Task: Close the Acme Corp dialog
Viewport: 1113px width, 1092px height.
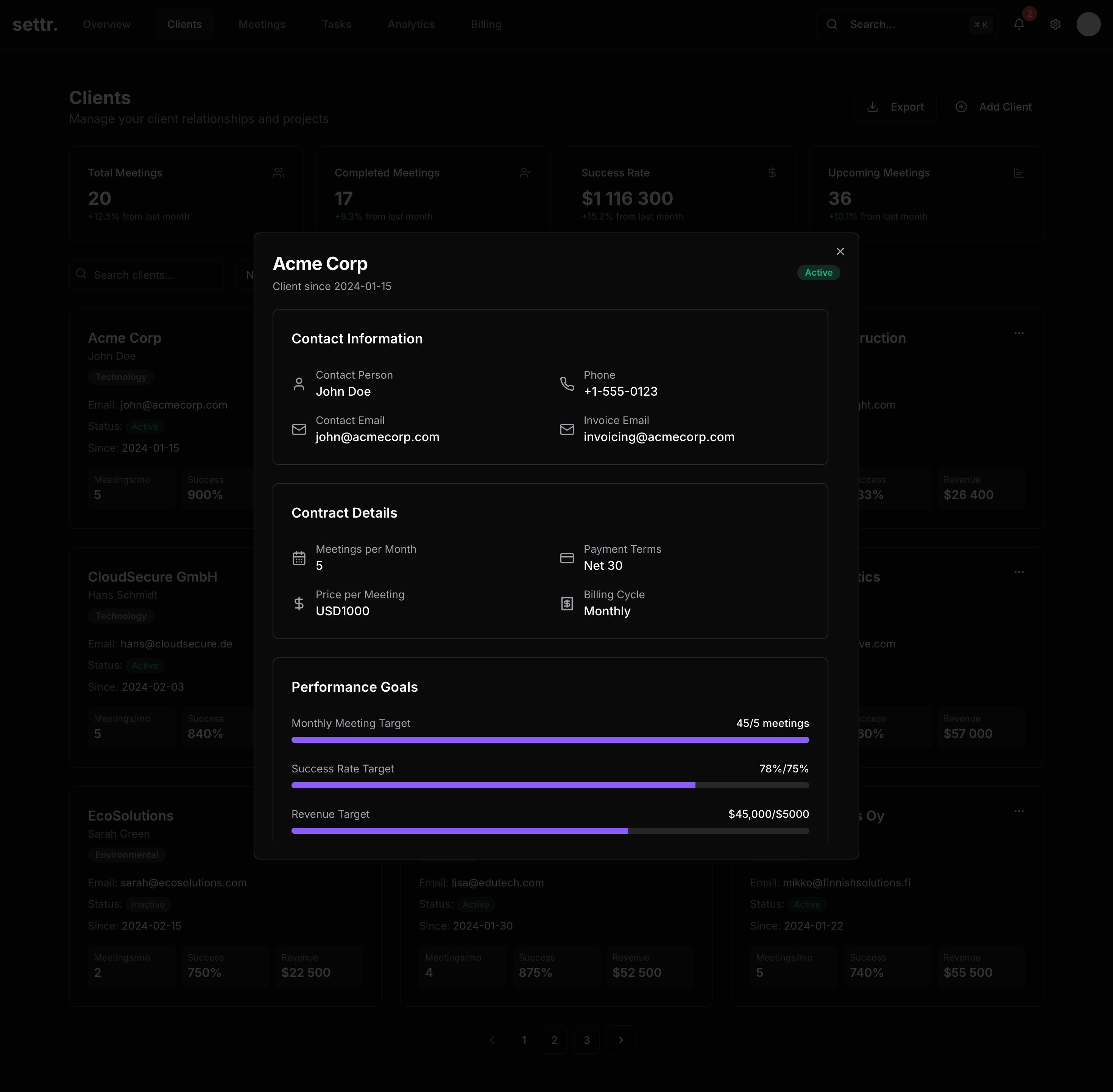Action: coord(840,251)
